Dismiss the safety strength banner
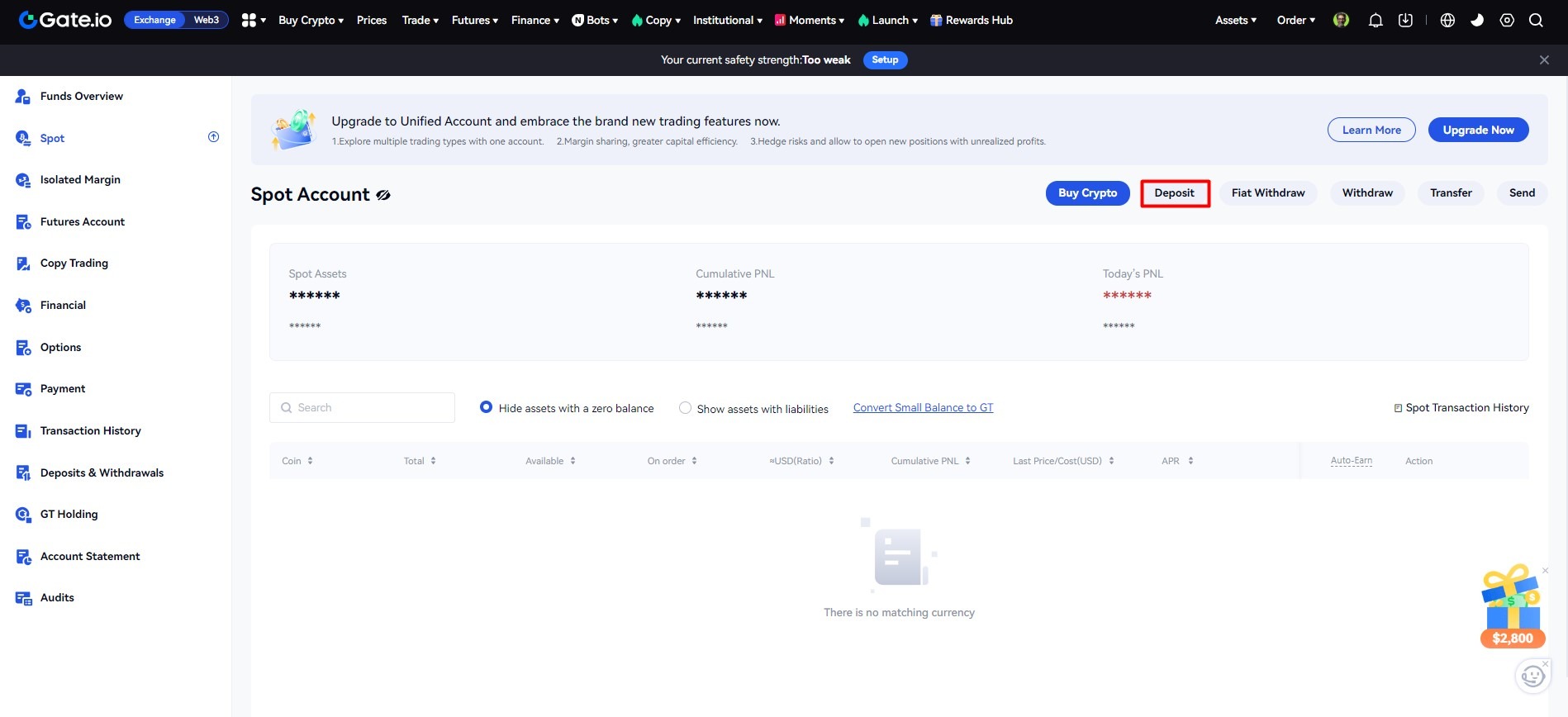The height and width of the screenshot is (717, 1568). point(1544,60)
